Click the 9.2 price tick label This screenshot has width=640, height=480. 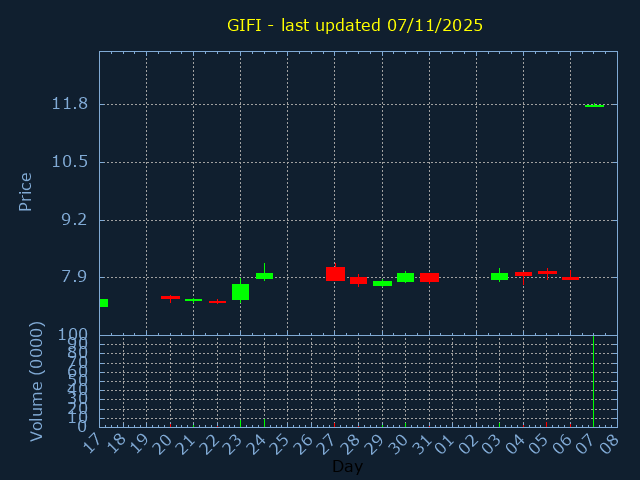(74, 220)
